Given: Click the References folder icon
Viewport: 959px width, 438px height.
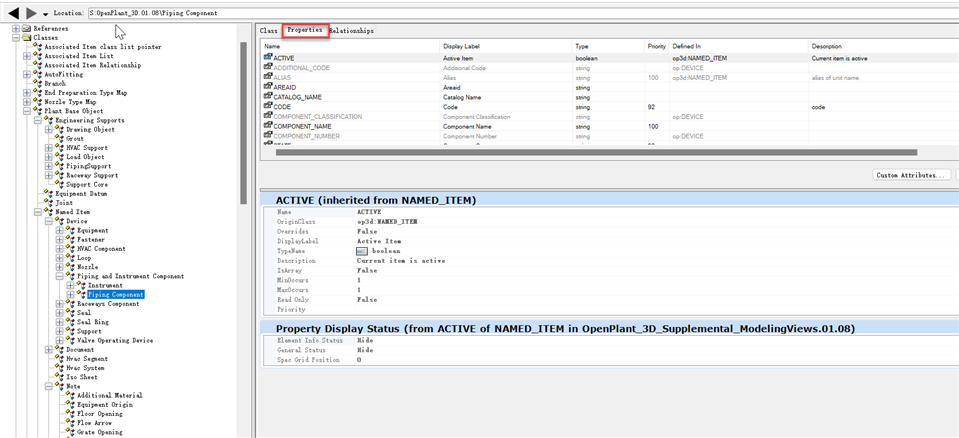Looking at the screenshot, I should pos(26,29).
